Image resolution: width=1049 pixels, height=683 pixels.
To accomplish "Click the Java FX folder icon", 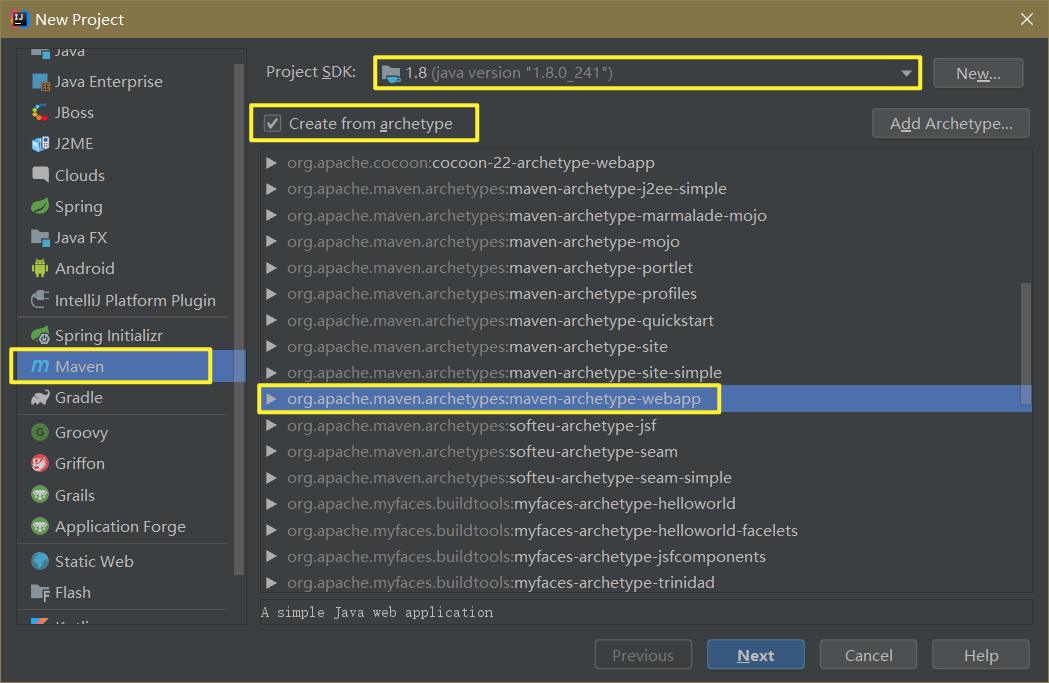I will [40, 237].
